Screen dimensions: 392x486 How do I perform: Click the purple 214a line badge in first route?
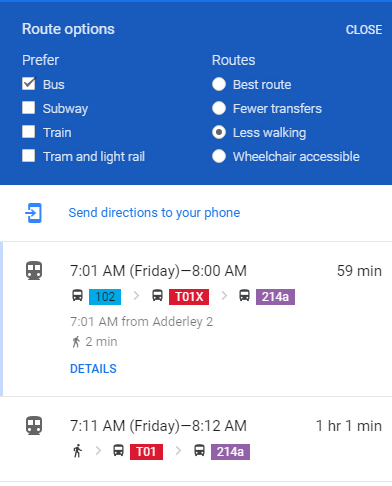click(x=275, y=297)
